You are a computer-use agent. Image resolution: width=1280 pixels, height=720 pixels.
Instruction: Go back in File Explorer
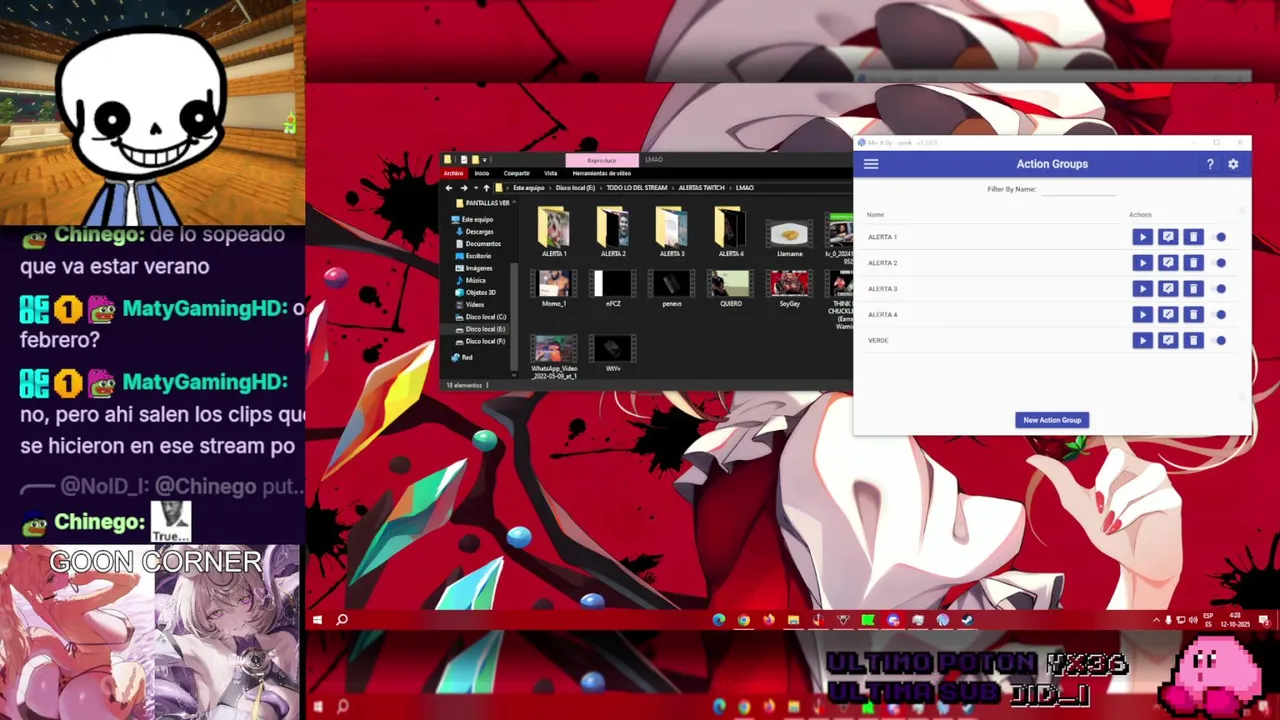(449, 188)
